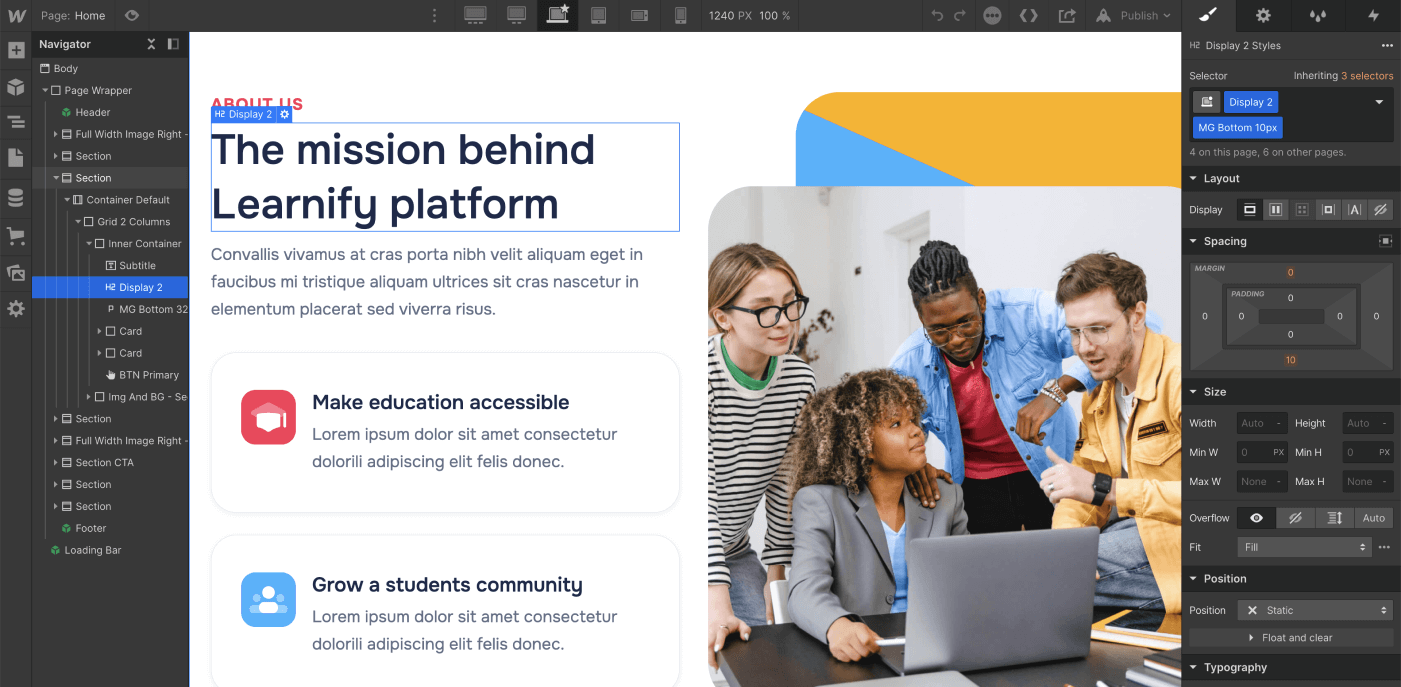Set Display to Flex
Screen dimensions: 1401x687
[x=1276, y=209]
